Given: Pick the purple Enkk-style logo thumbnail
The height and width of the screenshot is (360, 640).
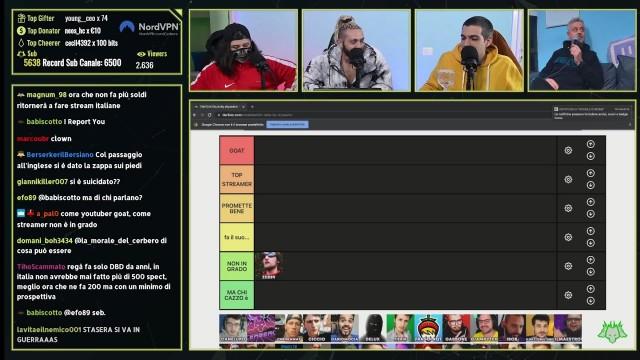Looking at the screenshot, I should [261, 328].
